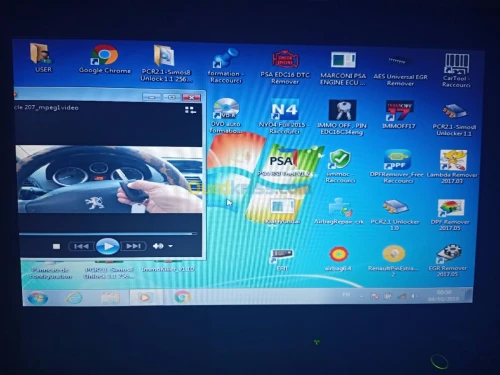Show hidden tray icons arrow
Viewport: 500px width, 375px height.
coord(362,296)
